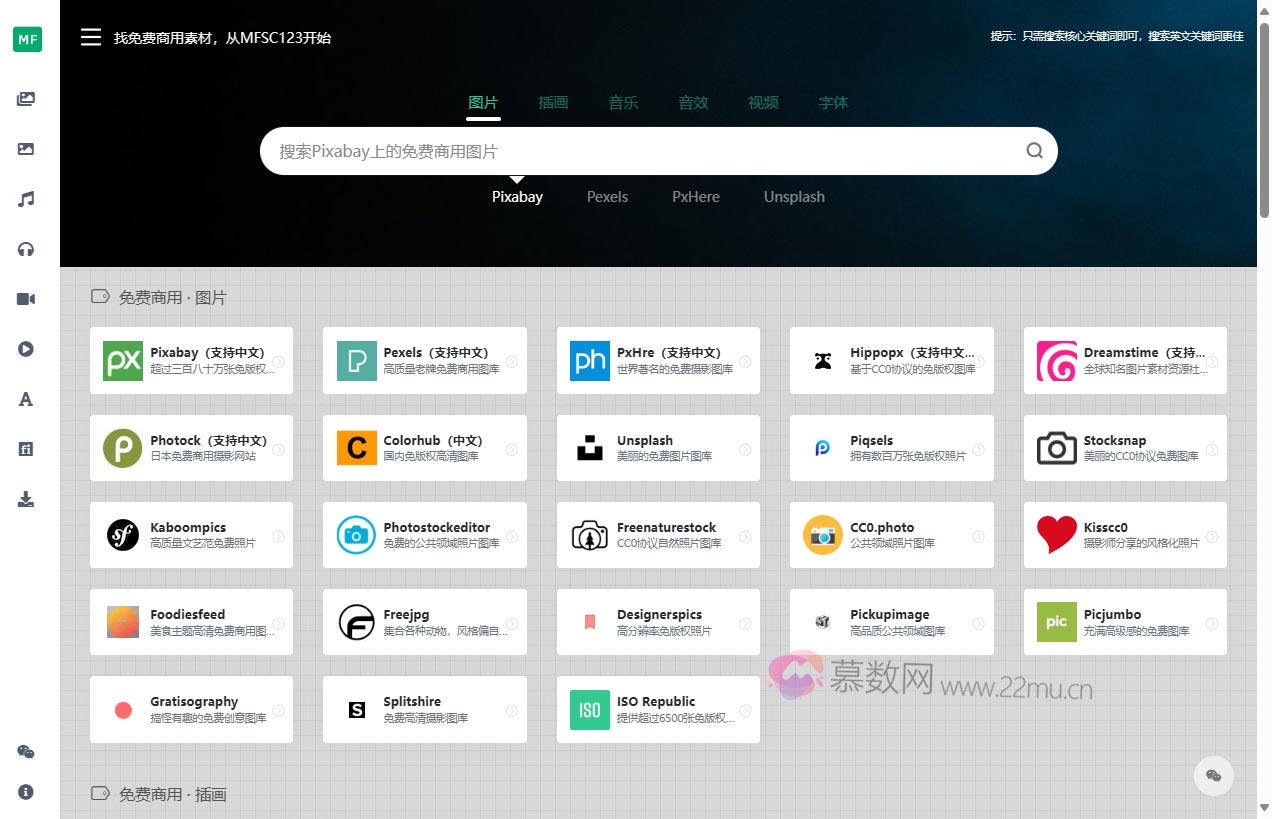Click the vertical page scrollbar
The height and width of the screenshot is (819, 1272).
pos(1264,120)
